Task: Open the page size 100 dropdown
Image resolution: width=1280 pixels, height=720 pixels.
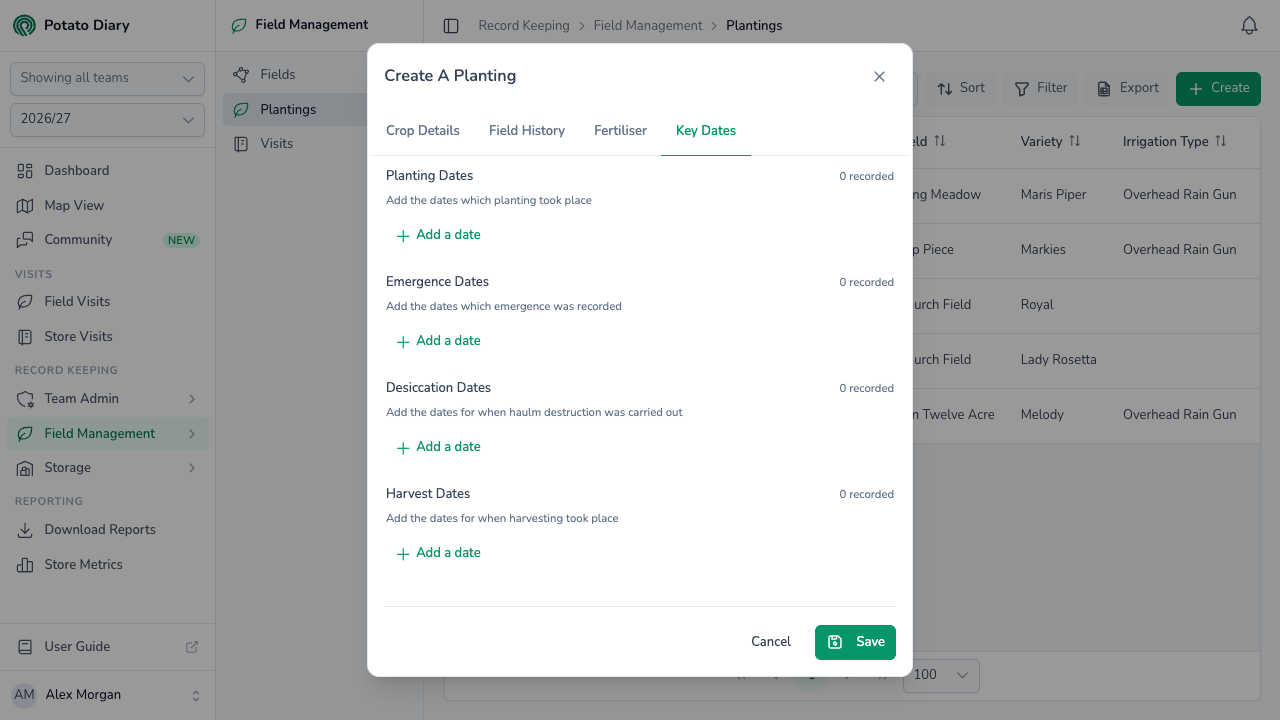Action: click(x=941, y=675)
